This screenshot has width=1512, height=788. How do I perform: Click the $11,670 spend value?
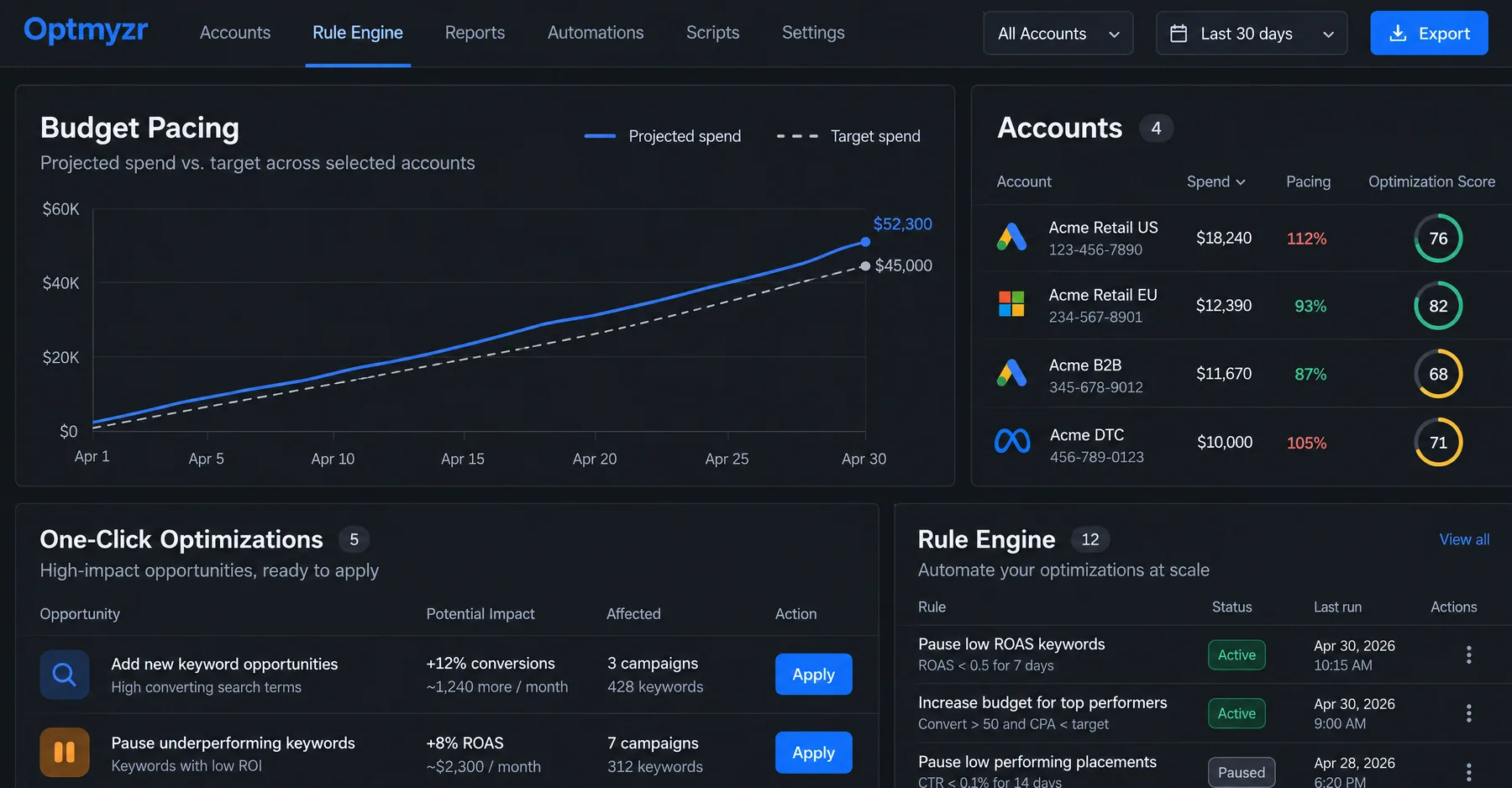(x=1224, y=373)
